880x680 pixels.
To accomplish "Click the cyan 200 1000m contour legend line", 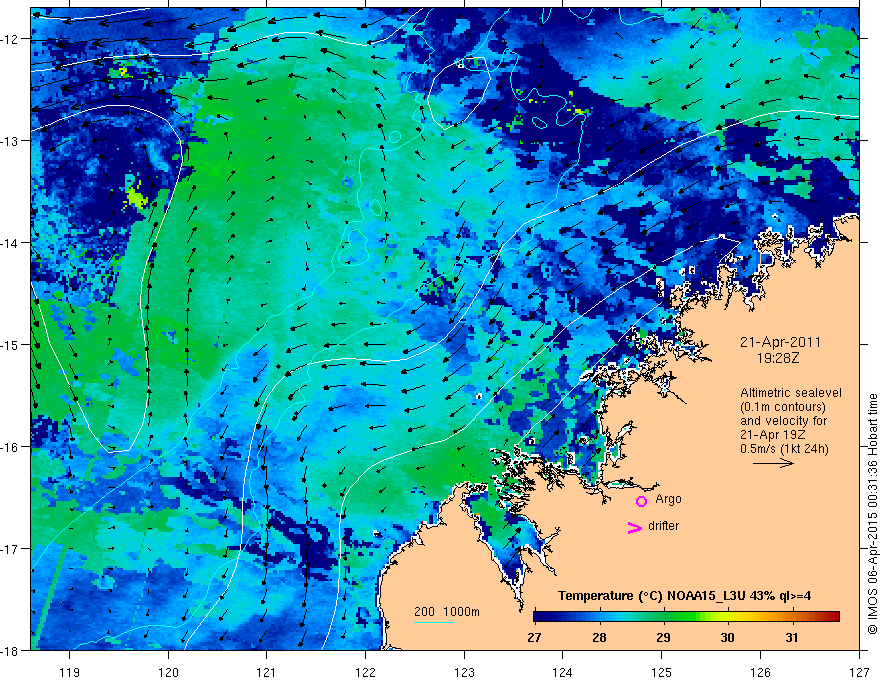I will [x=433, y=622].
